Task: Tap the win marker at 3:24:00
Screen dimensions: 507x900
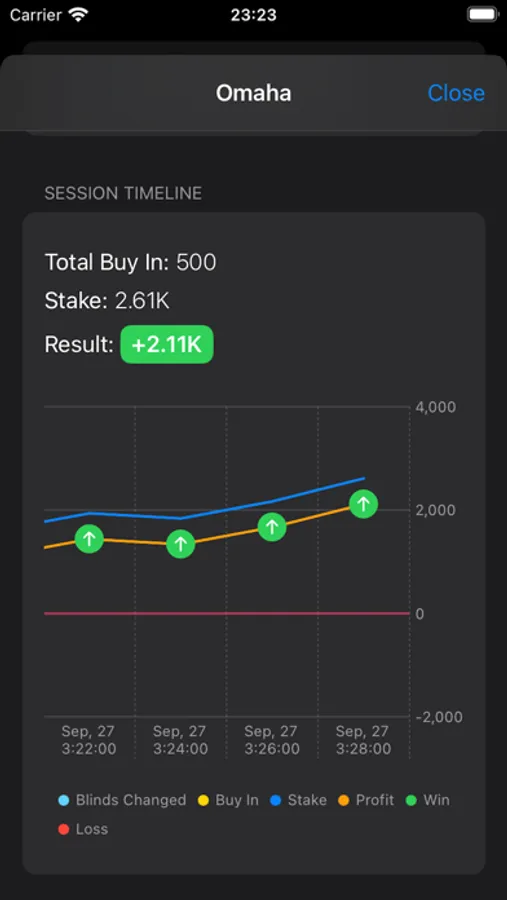Action: [181, 544]
